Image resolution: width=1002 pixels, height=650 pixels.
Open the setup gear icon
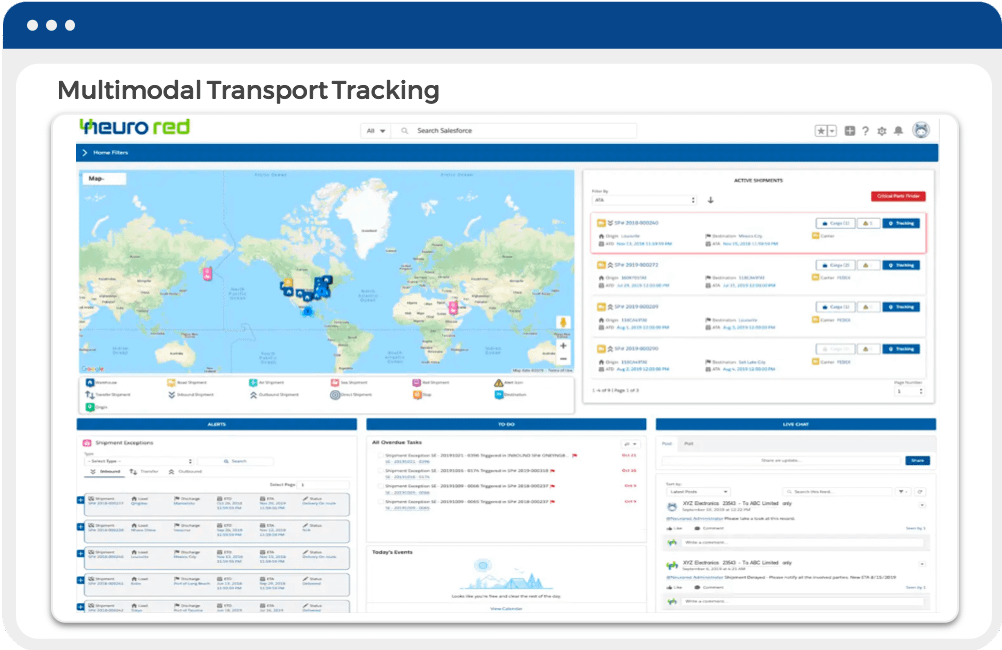[x=882, y=130]
